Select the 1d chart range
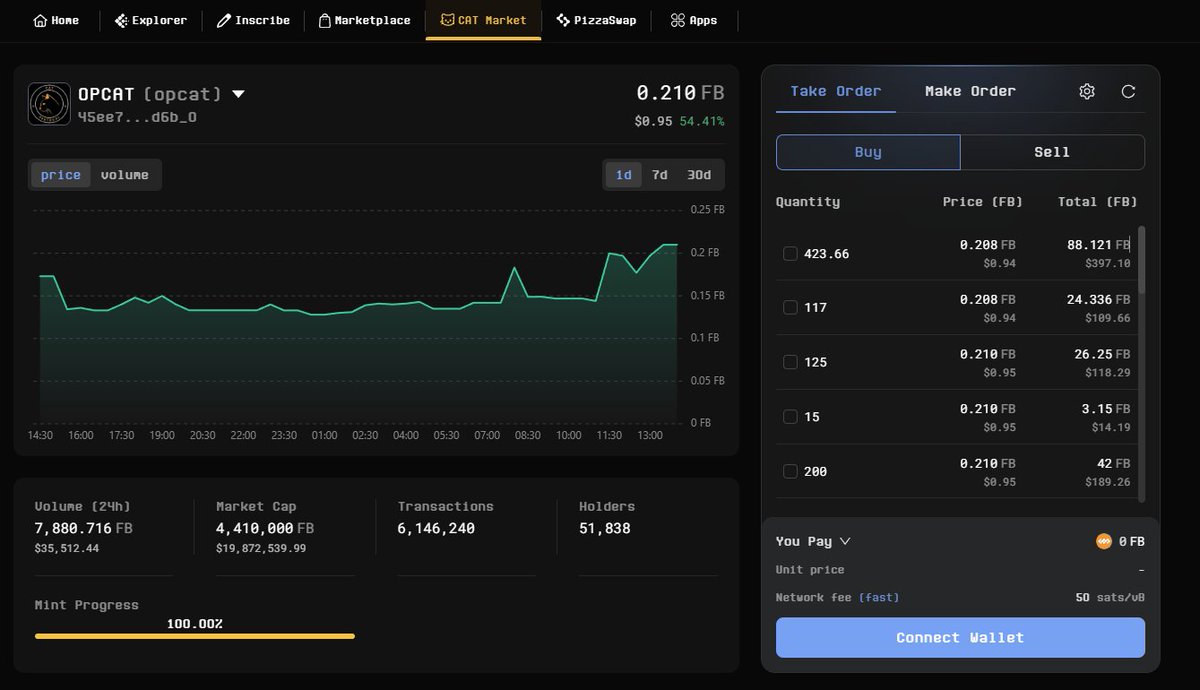1200x690 pixels. pyautogui.click(x=624, y=175)
